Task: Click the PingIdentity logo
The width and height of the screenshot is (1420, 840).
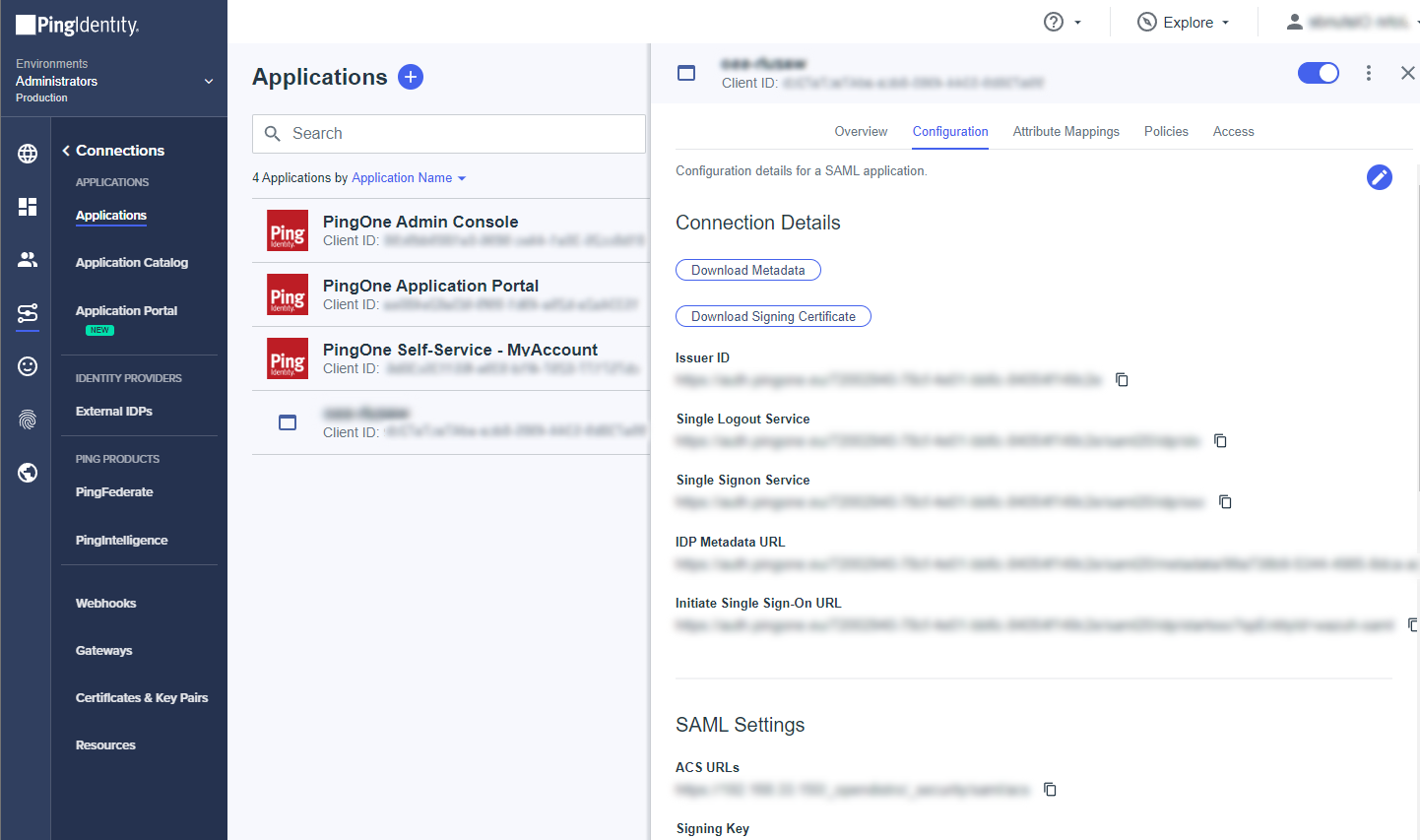Action: pos(78,25)
